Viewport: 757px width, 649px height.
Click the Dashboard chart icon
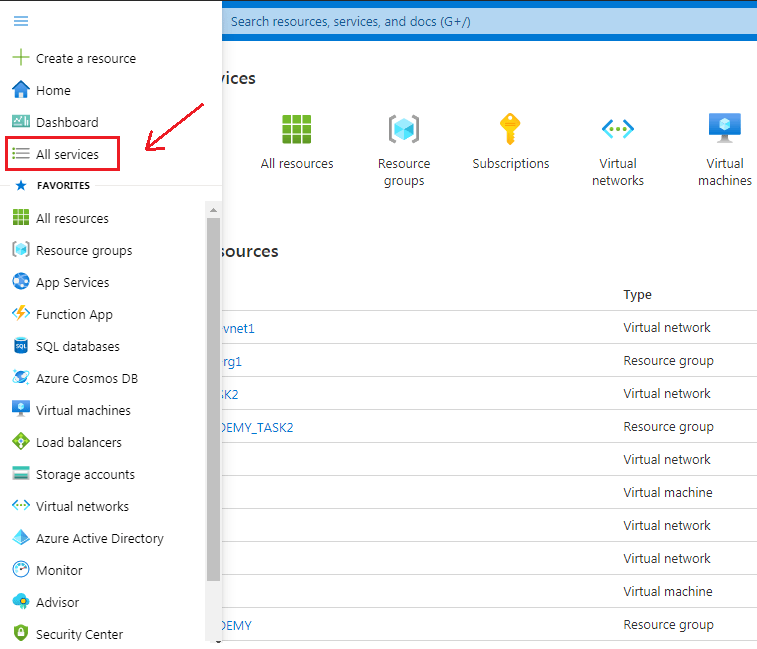pos(21,121)
